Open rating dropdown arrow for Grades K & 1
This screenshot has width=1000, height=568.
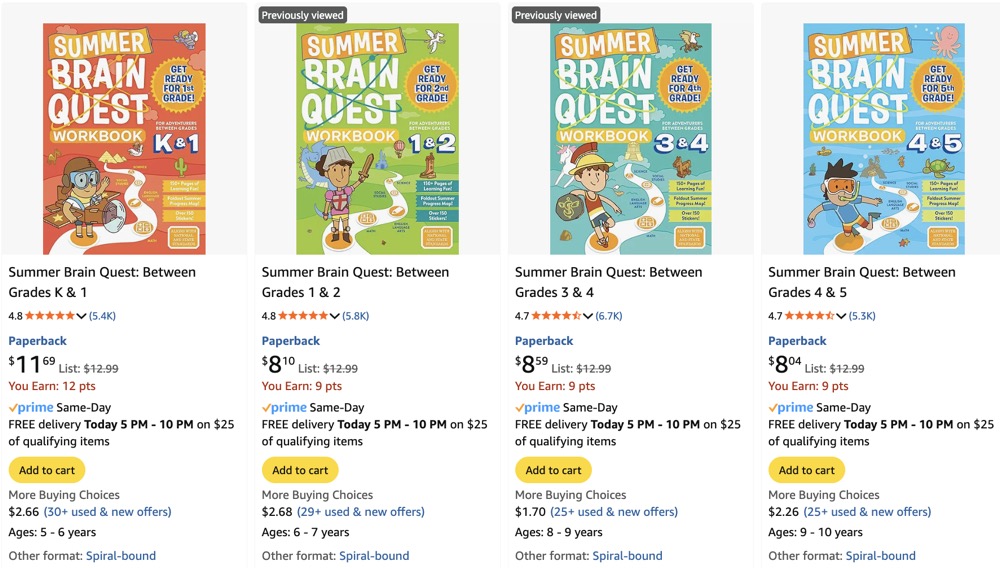tap(82, 316)
